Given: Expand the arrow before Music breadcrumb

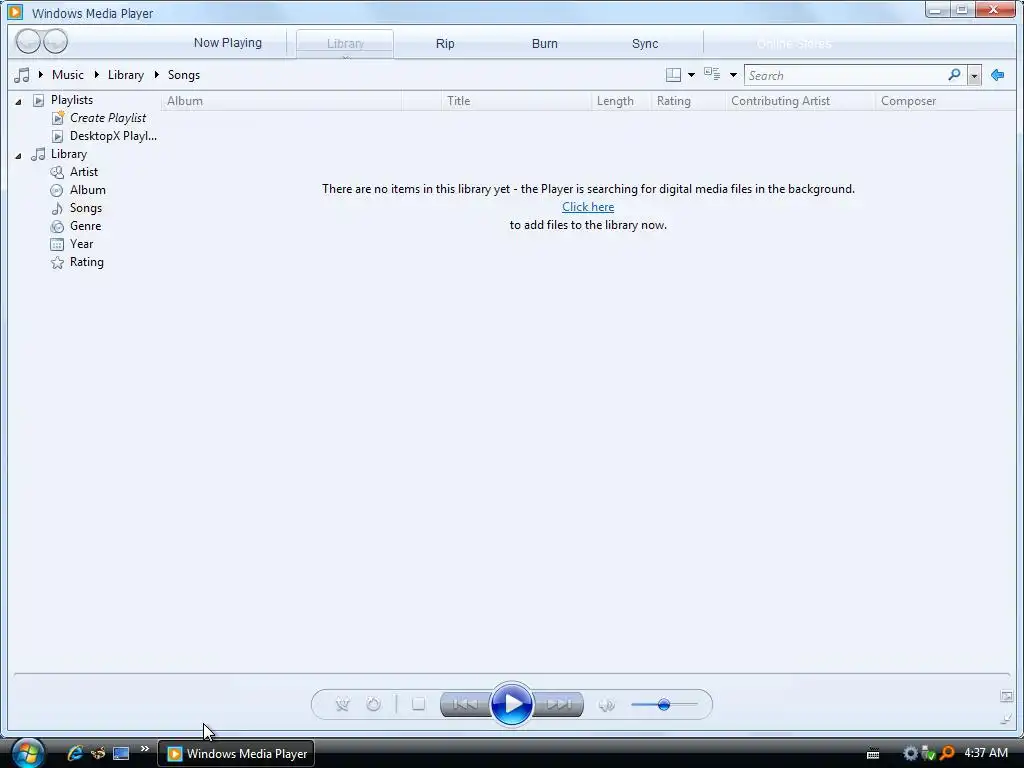Looking at the screenshot, I should coord(40,74).
